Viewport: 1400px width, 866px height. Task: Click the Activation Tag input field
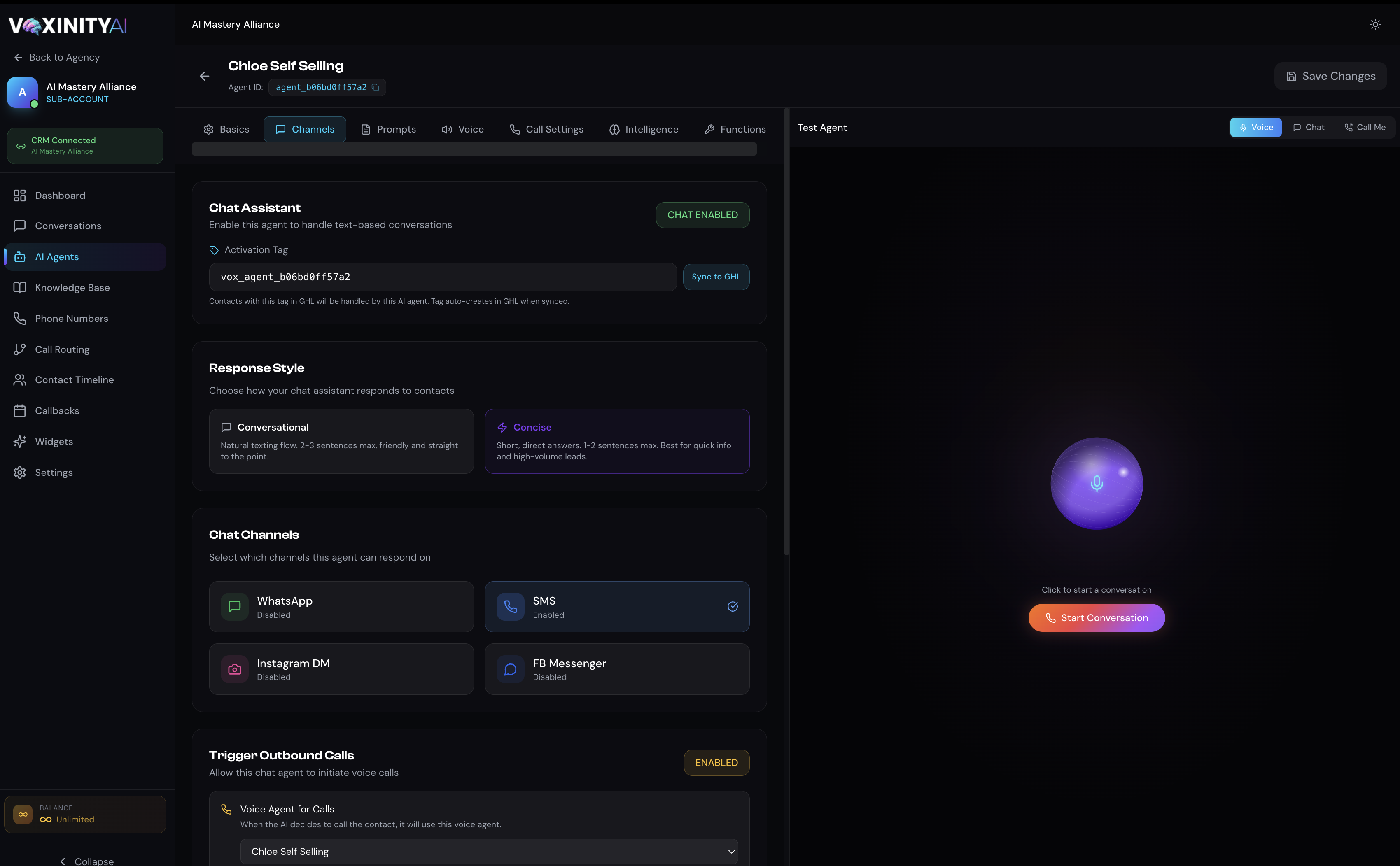443,277
